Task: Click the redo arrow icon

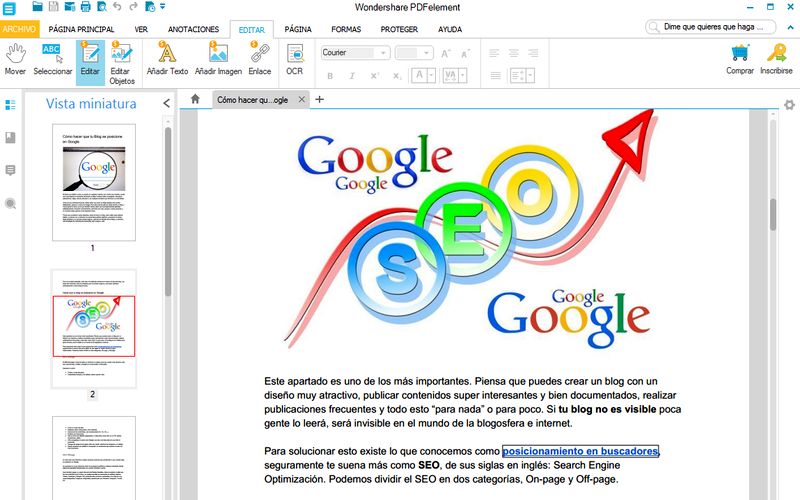Action: tap(134, 7)
